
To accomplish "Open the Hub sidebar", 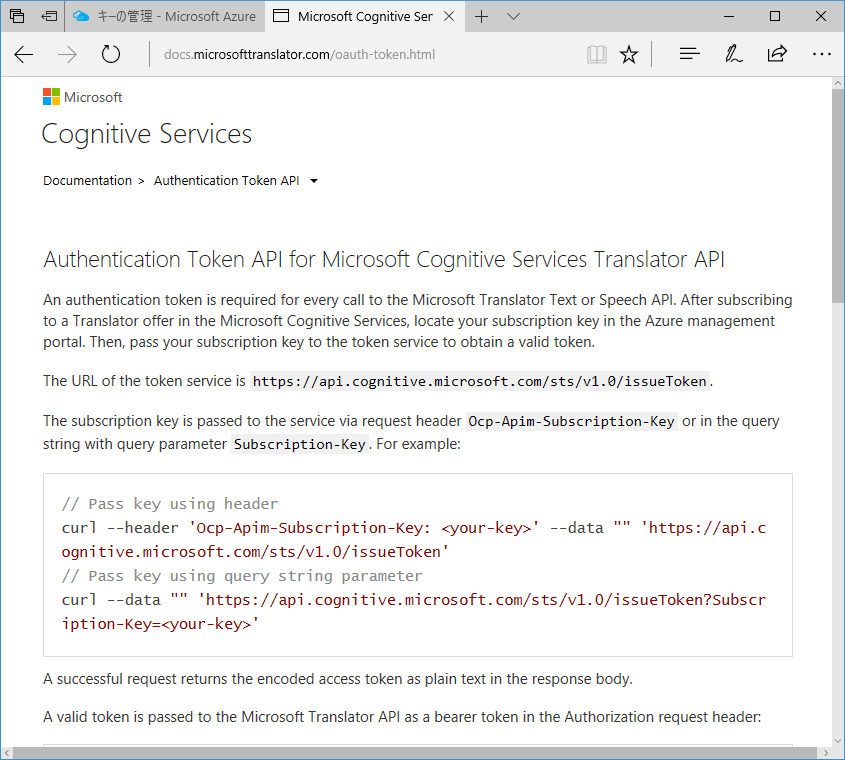I will [x=689, y=54].
